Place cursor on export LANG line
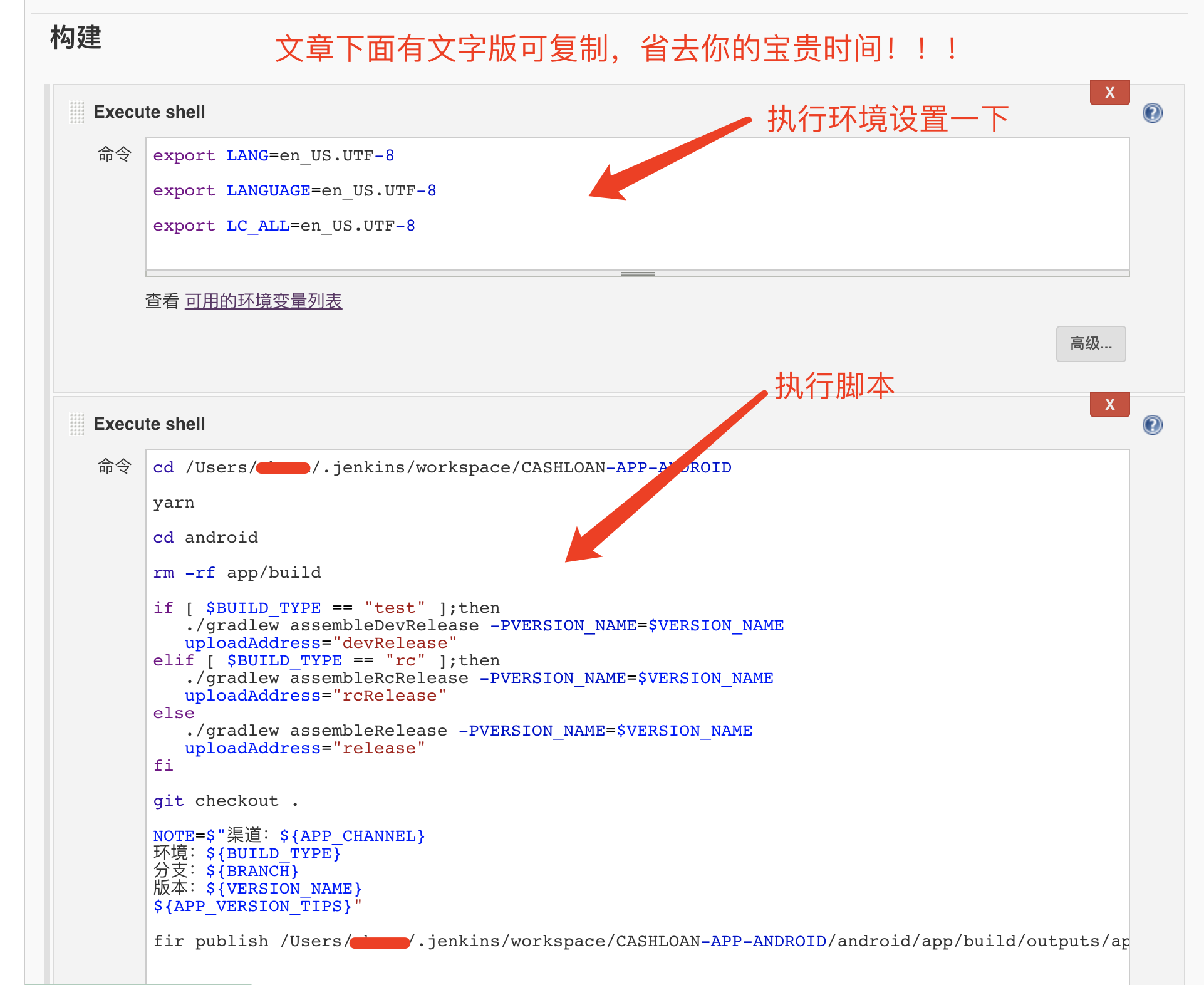The height and width of the screenshot is (985, 1204). coord(274,155)
